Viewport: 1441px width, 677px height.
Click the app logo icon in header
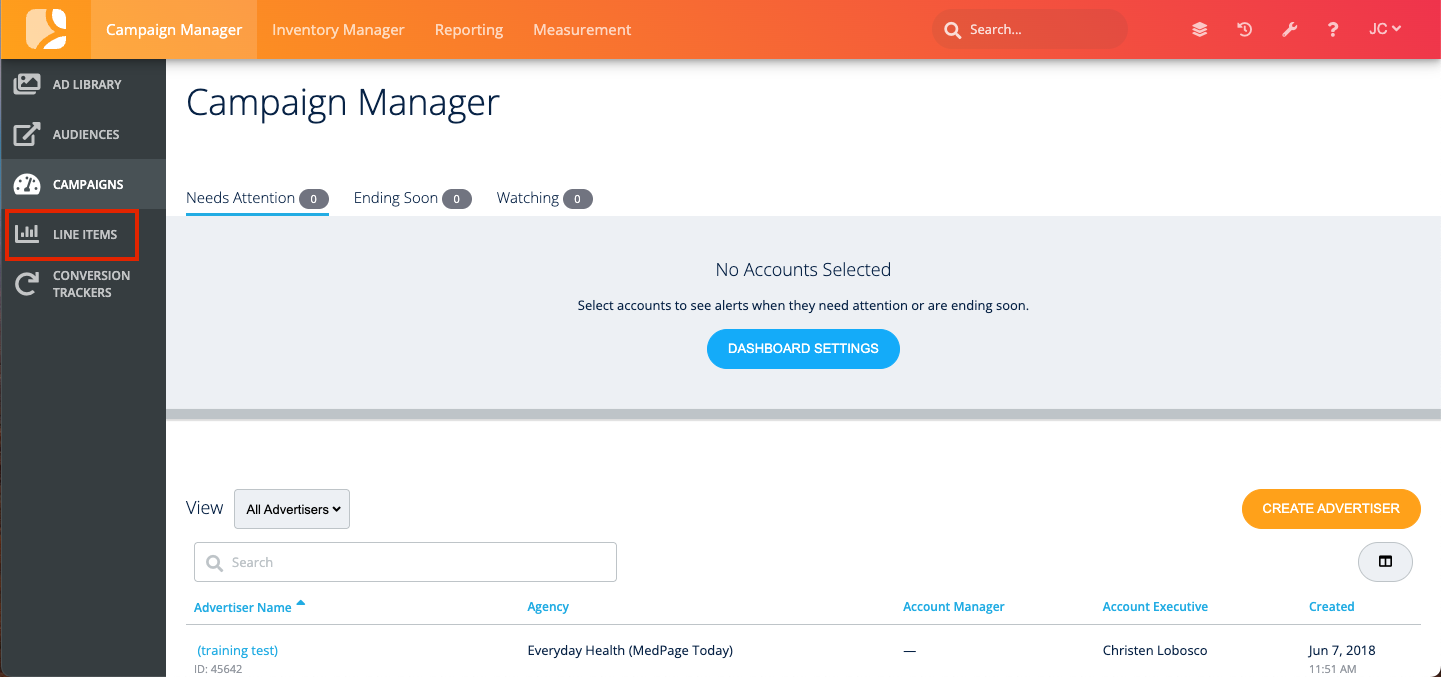click(46, 29)
